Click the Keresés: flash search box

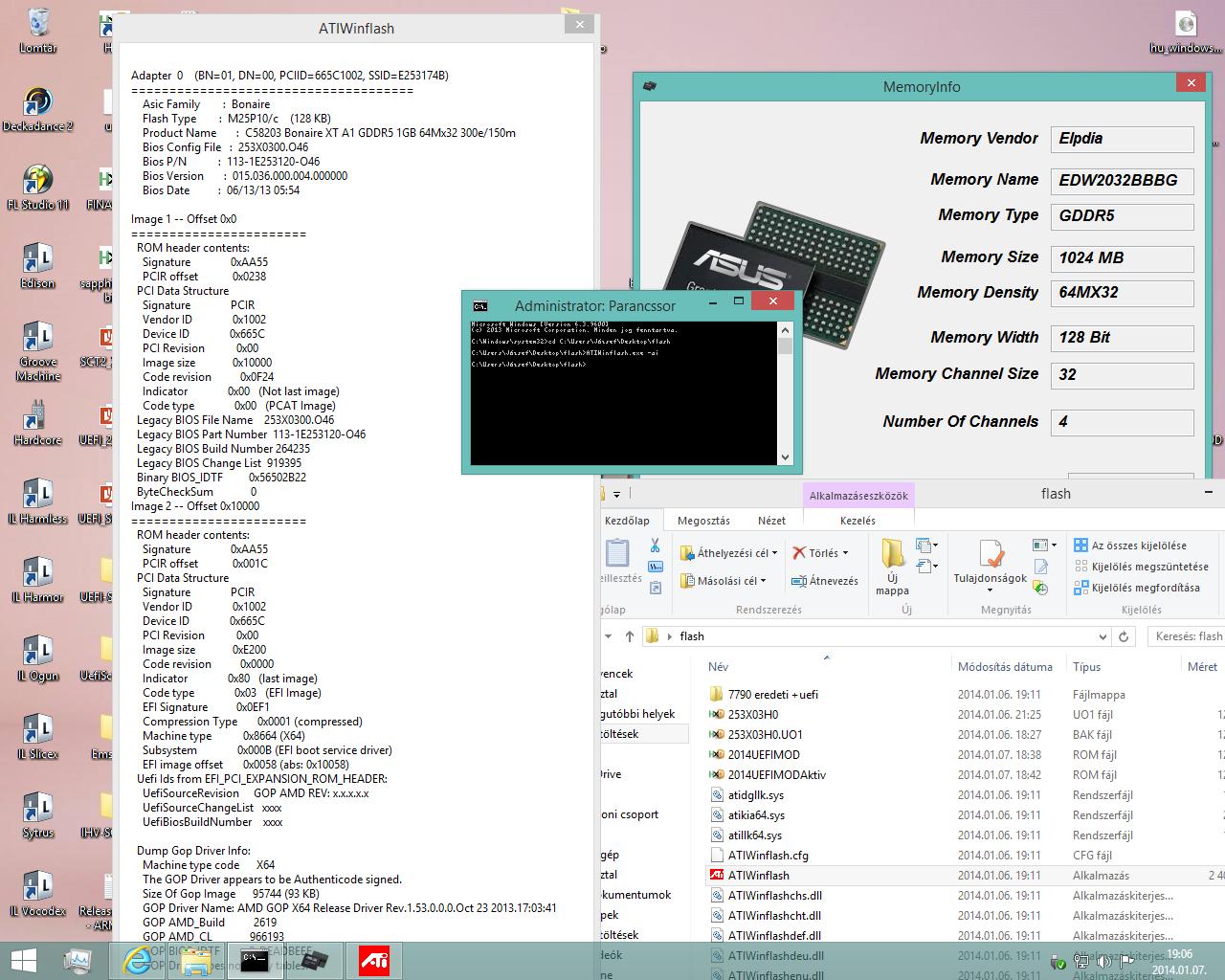click(x=1187, y=636)
